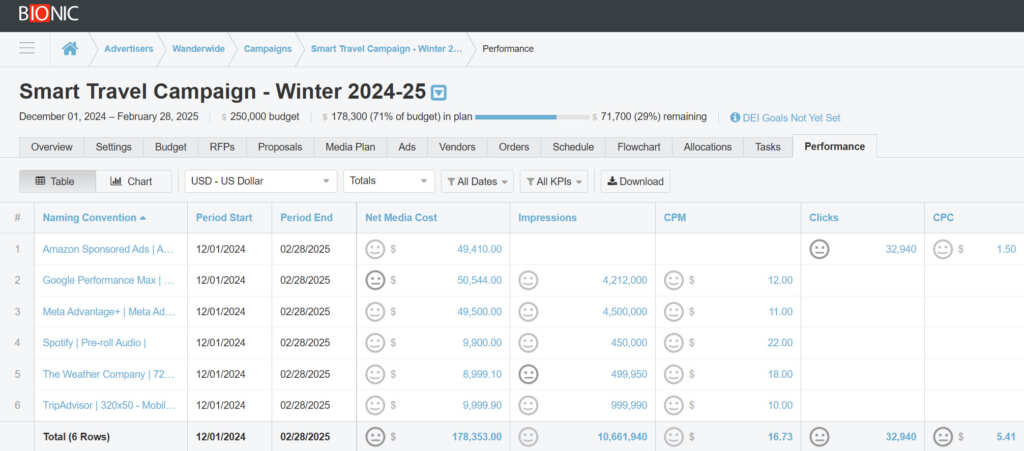1024x451 pixels.
Task: Click smiley in Amazon CPC cell
Action: (x=942, y=249)
